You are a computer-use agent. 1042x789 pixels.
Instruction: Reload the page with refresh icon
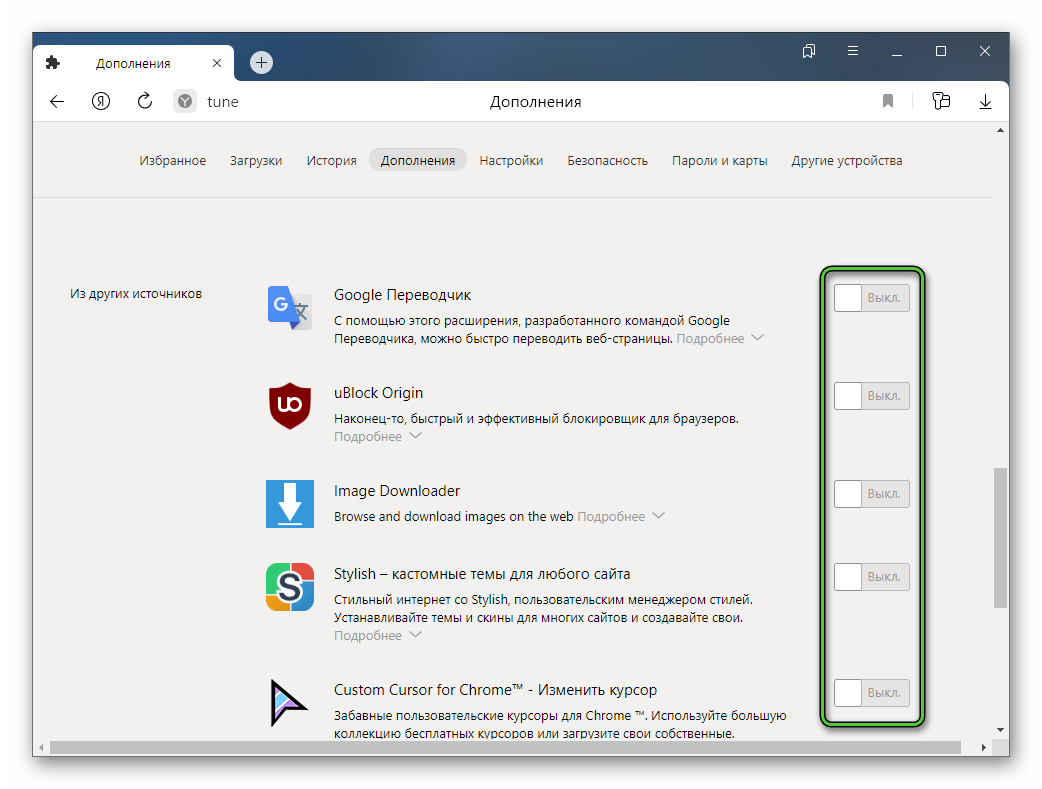tap(145, 101)
